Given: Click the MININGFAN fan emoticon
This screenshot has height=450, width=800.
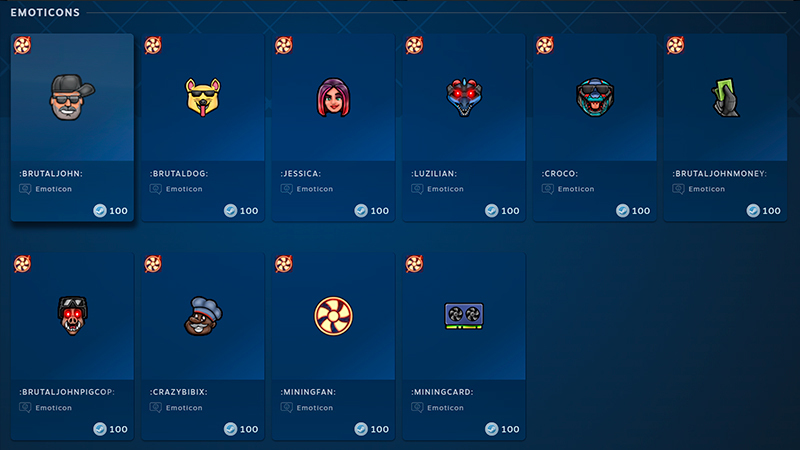Looking at the screenshot, I should pyautogui.click(x=333, y=316).
